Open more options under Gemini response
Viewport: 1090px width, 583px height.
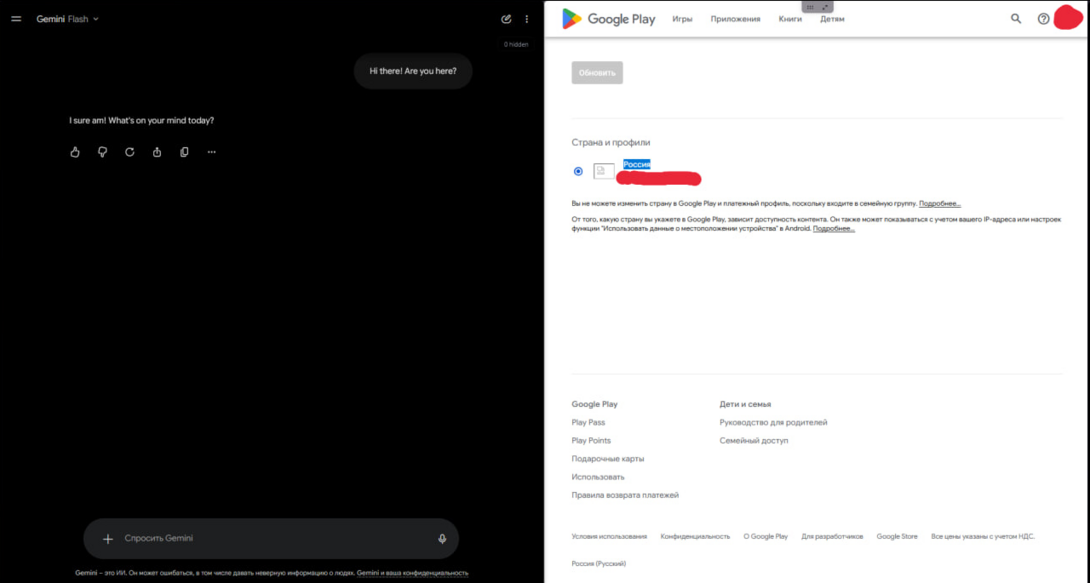point(211,152)
